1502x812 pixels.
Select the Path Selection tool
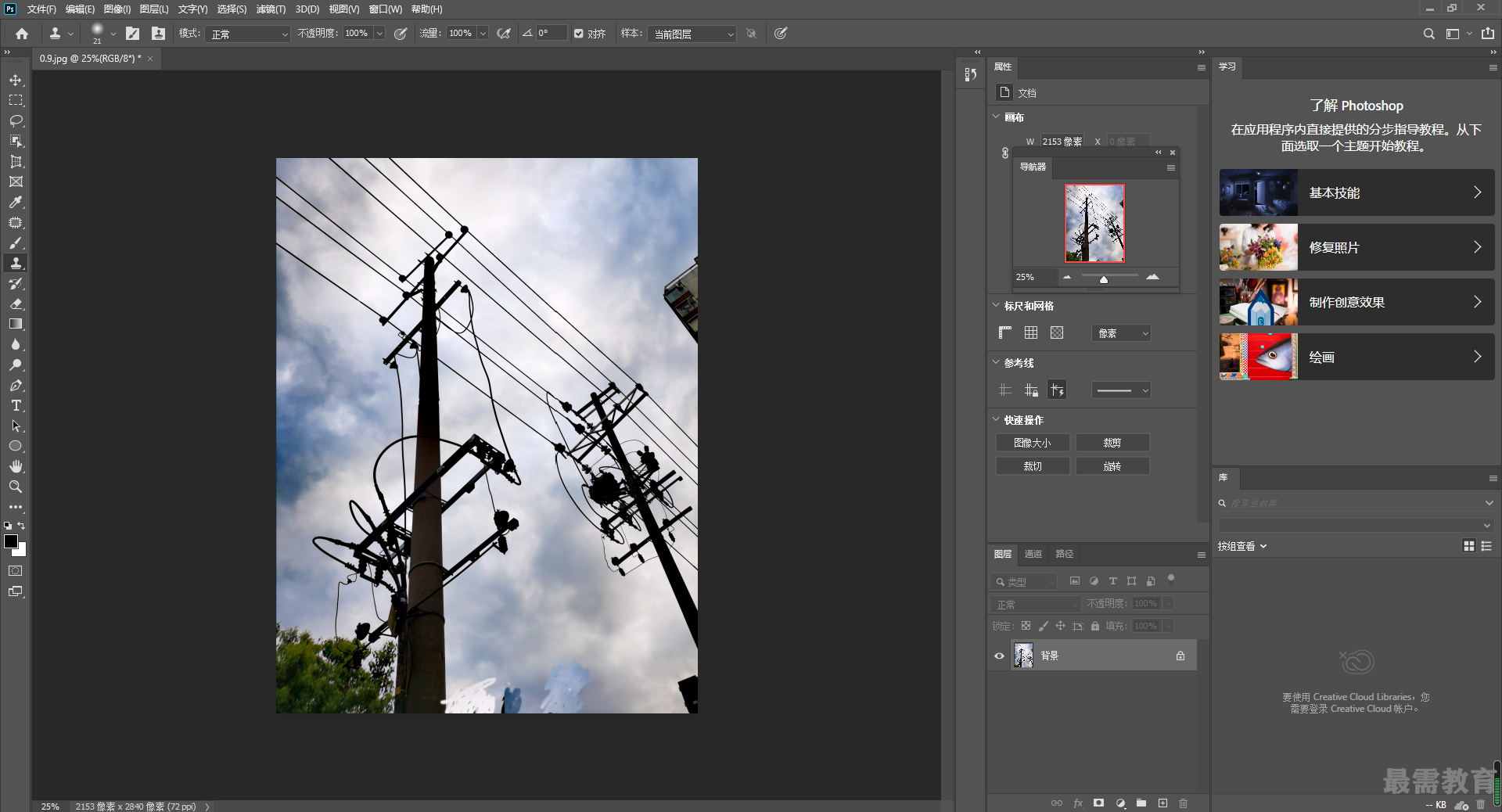click(x=16, y=426)
